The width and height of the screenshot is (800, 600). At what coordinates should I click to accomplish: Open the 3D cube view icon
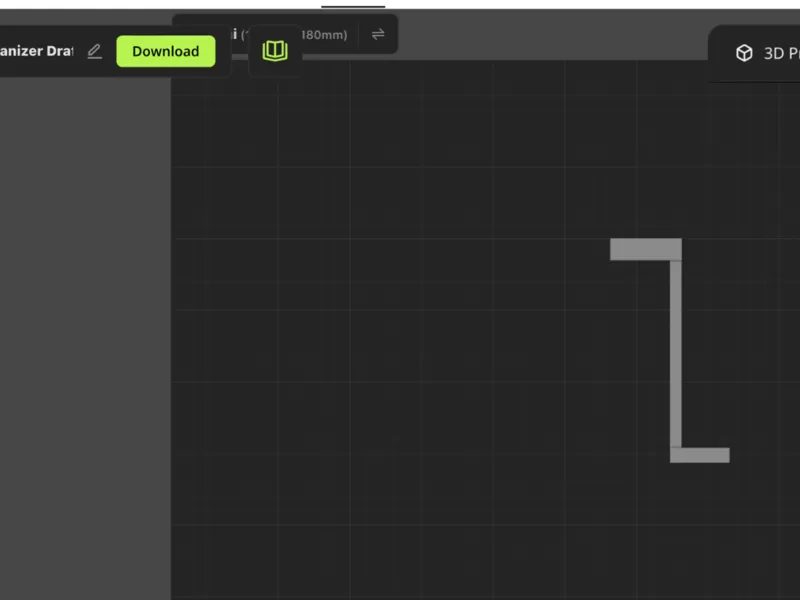coord(744,53)
